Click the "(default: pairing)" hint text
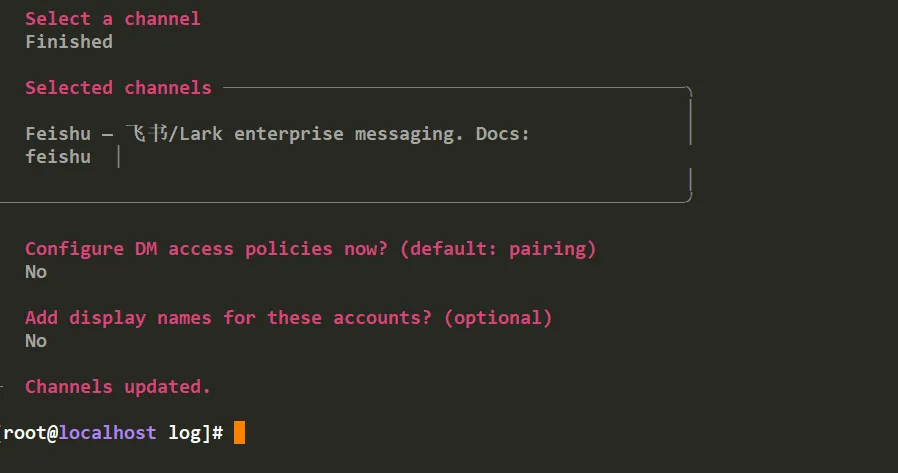The height and width of the screenshot is (473, 898). 497,249
